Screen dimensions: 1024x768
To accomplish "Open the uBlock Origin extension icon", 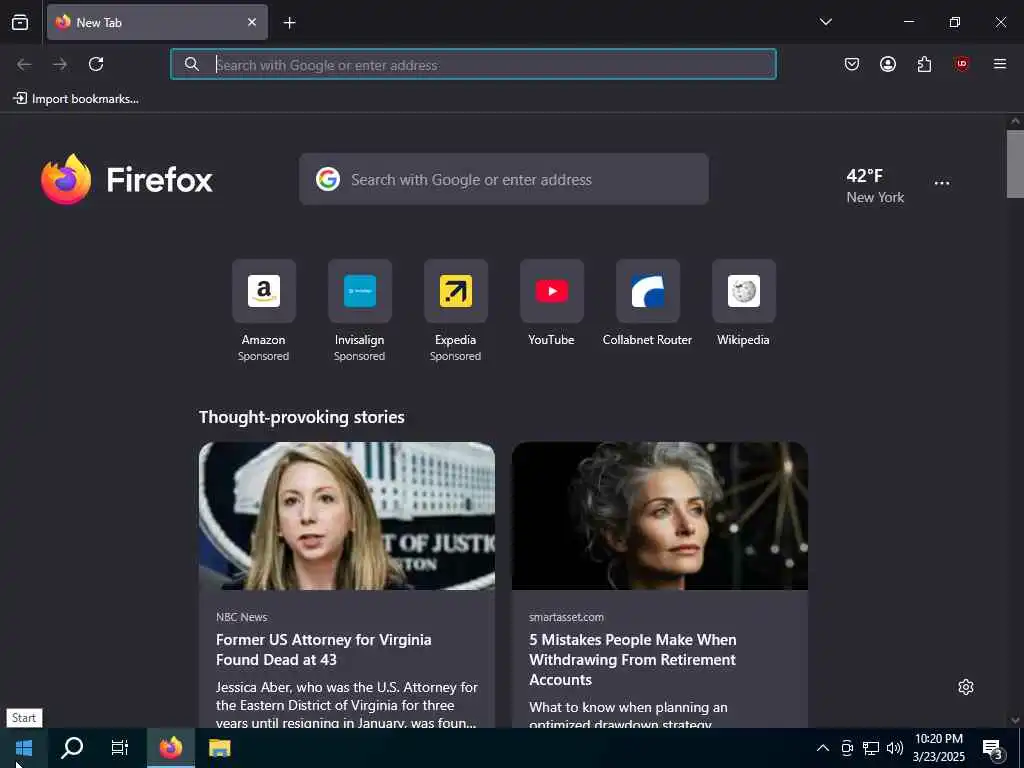I will point(961,64).
